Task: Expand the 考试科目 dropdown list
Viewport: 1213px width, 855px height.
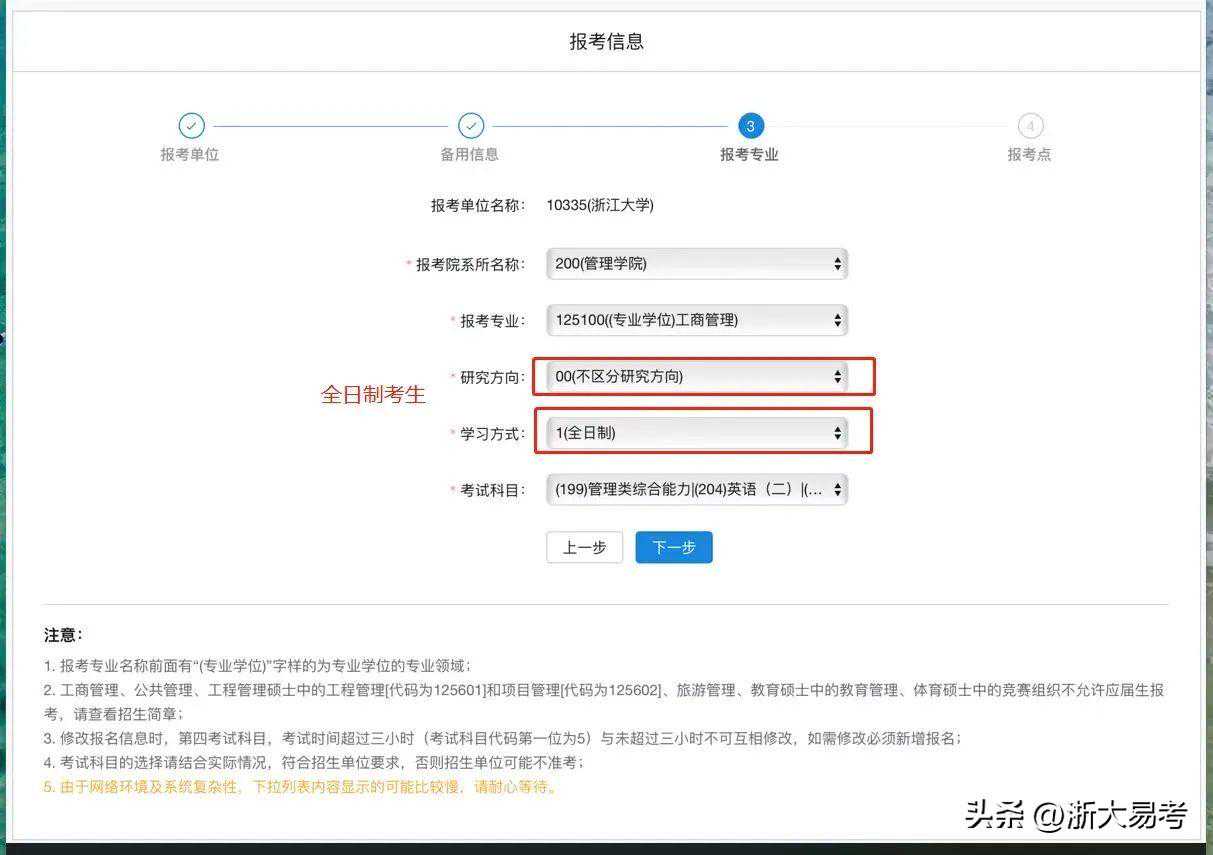Action: (697, 490)
